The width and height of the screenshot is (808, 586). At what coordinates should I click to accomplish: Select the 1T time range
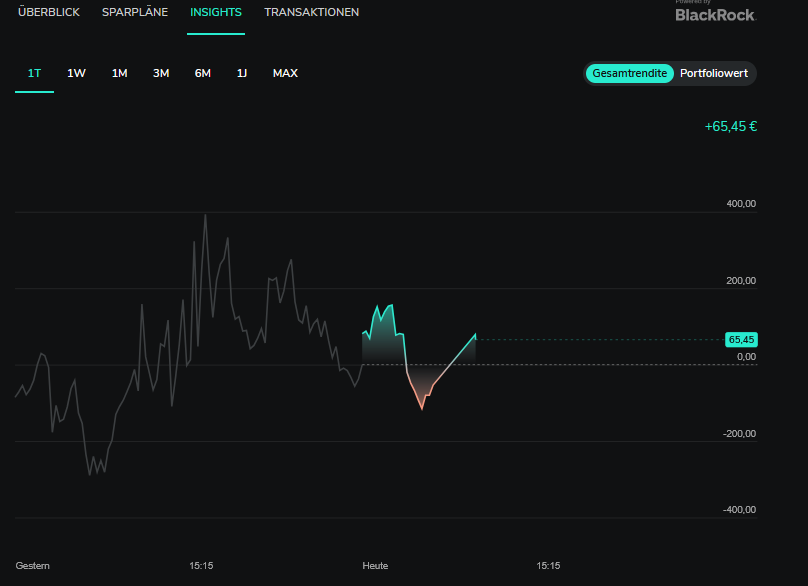tap(34, 73)
